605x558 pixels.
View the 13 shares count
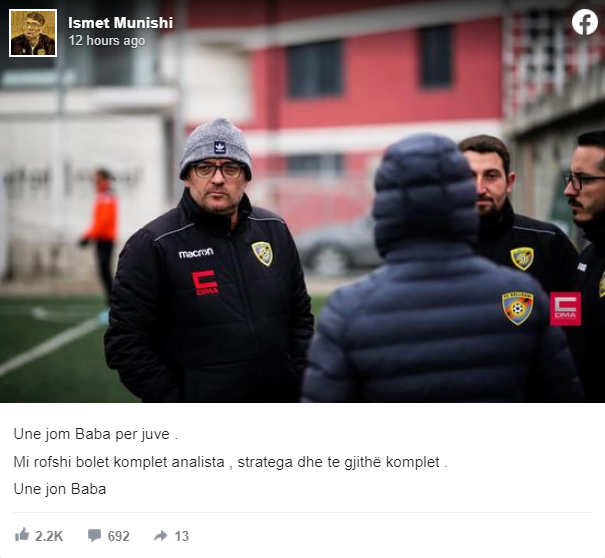coord(182,536)
